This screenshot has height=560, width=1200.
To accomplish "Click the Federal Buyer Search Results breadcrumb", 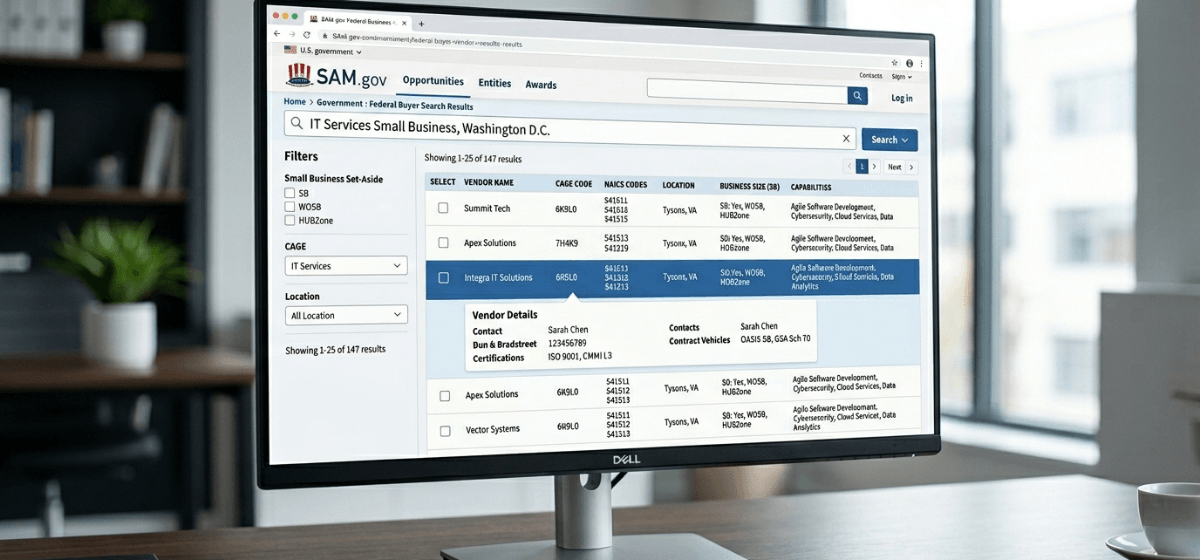I will 420,105.
